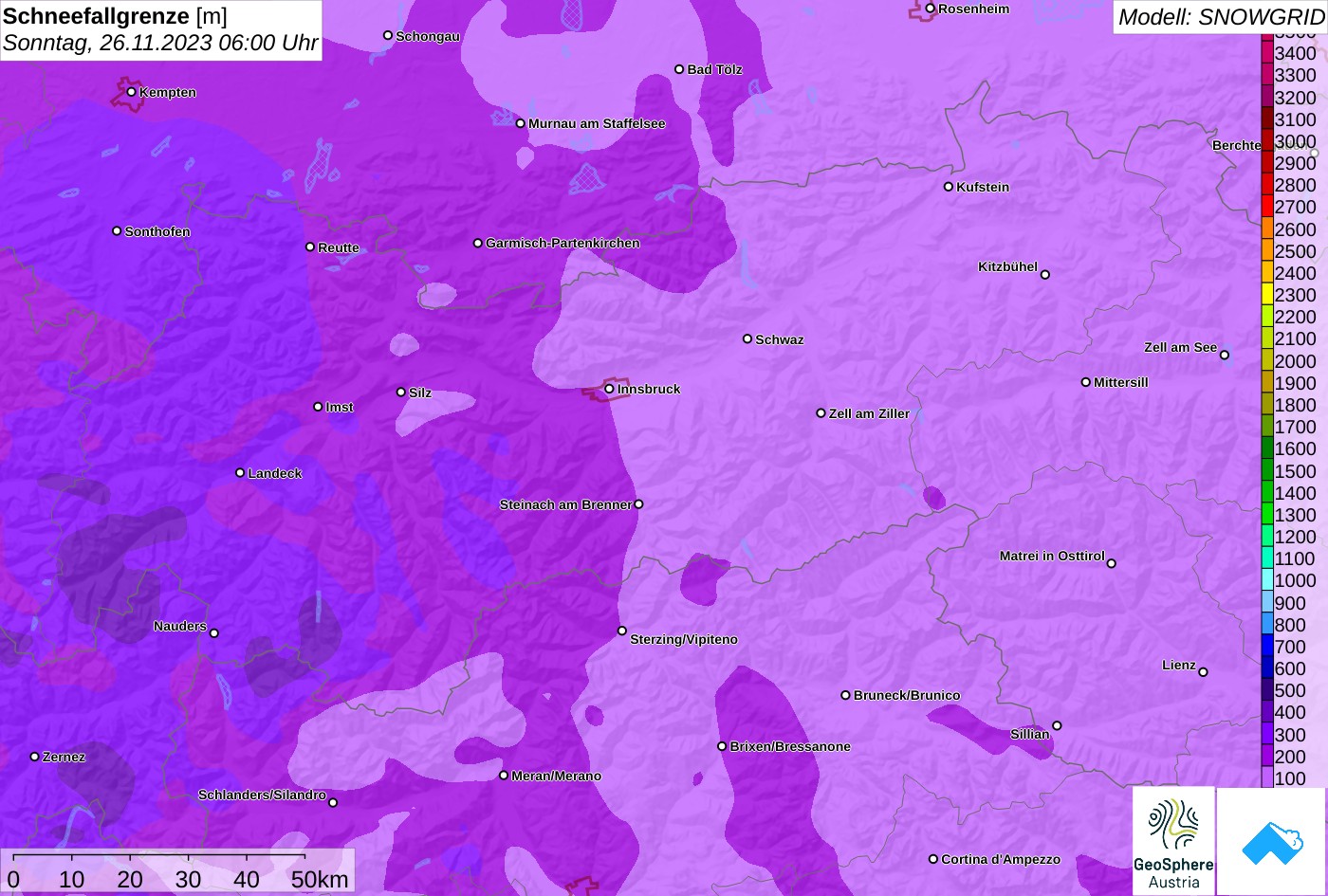
Task: Click the Zell am See marker dot
Action: click(x=1225, y=356)
